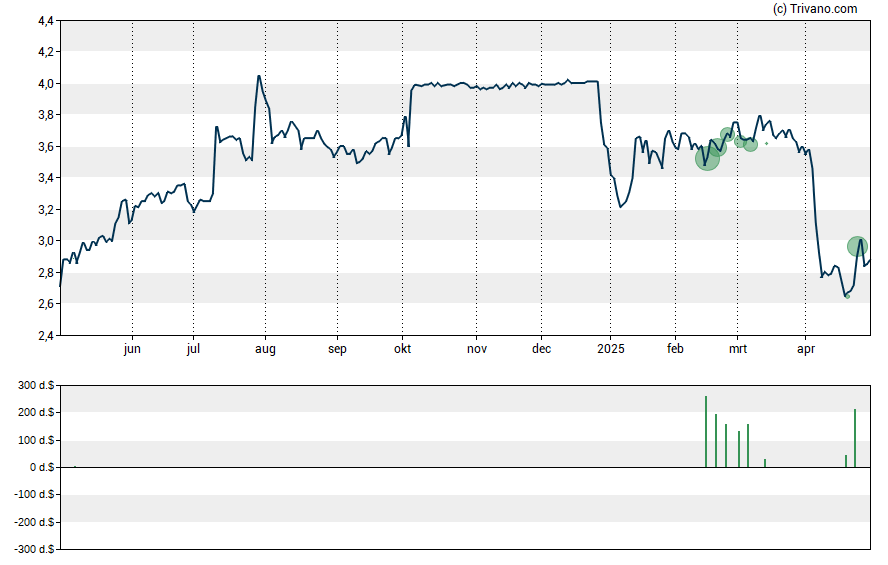The height and width of the screenshot is (565, 888).
Task: Click the (c) Trivano.com text
Action: click(815, 8)
